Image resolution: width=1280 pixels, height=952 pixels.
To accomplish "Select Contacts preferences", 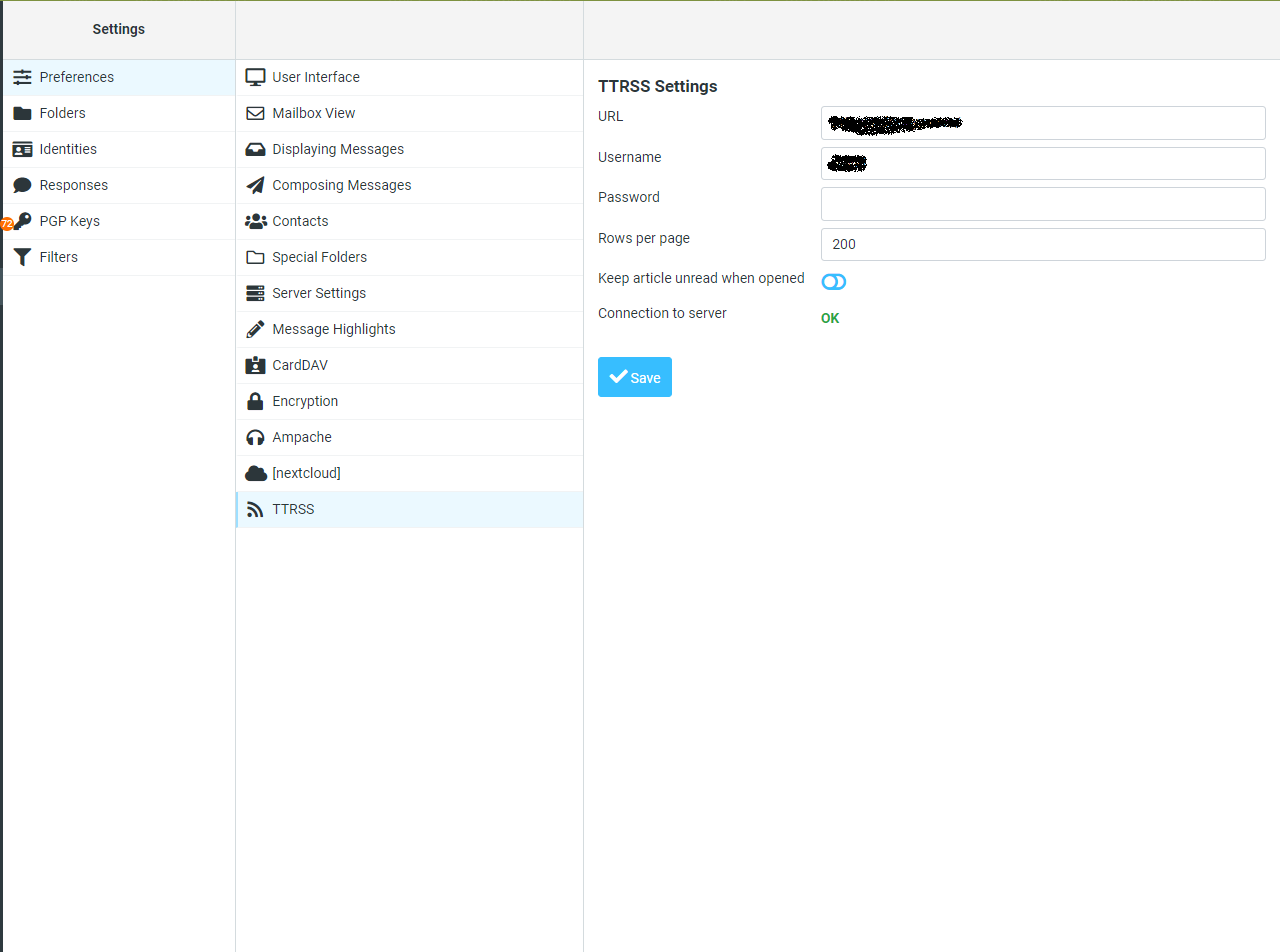I will (x=409, y=221).
